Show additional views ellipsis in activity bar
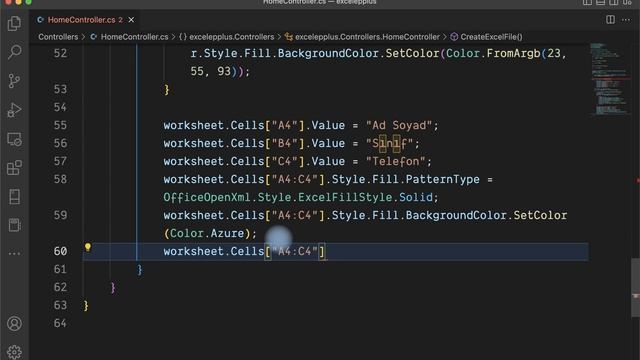Image resolution: width=640 pixels, height=360 pixels. point(14,253)
